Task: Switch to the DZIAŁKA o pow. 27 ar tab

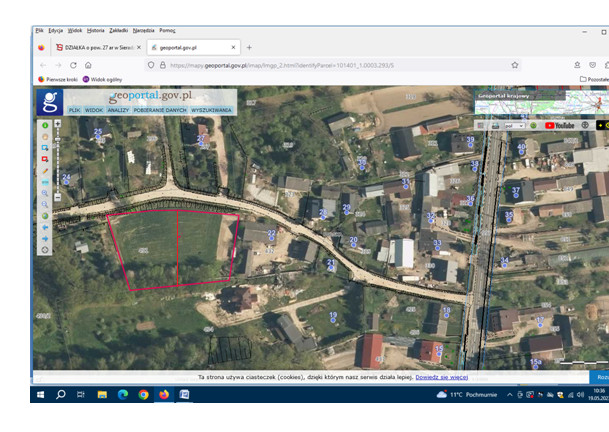Action: click(96, 47)
